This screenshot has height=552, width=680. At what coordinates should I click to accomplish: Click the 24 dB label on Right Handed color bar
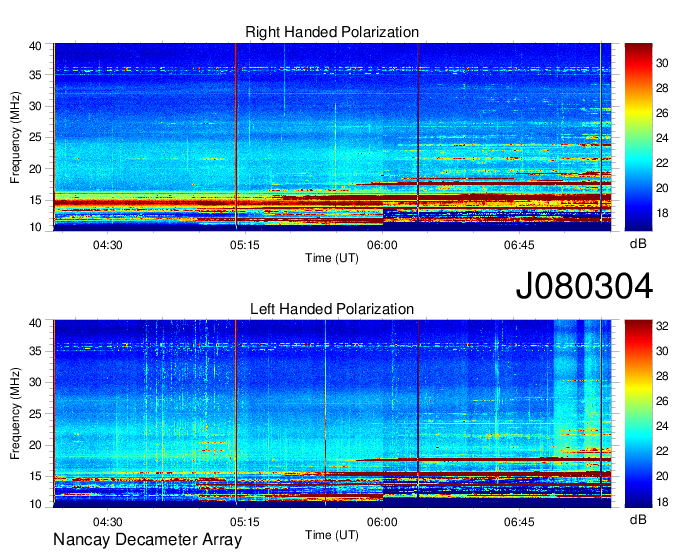pyautogui.click(x=662, y=138)
